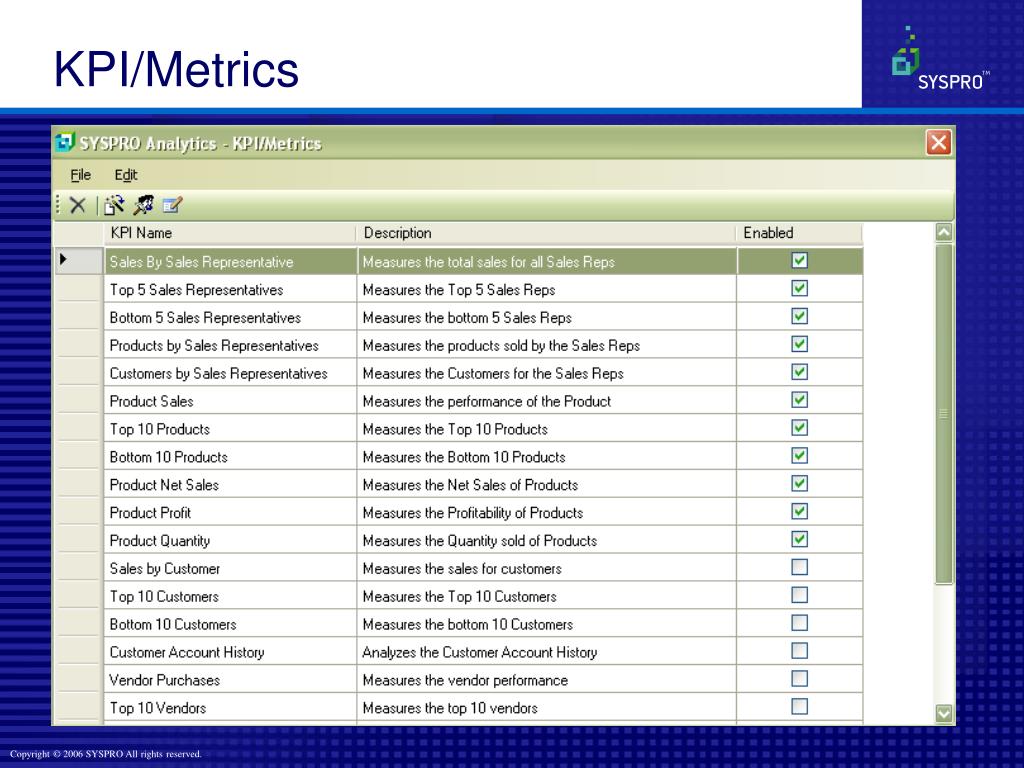Uncheck Enabled for Top 5 Sales Representatives
This screenshot has width=1024, height=768.
point(799,288)
